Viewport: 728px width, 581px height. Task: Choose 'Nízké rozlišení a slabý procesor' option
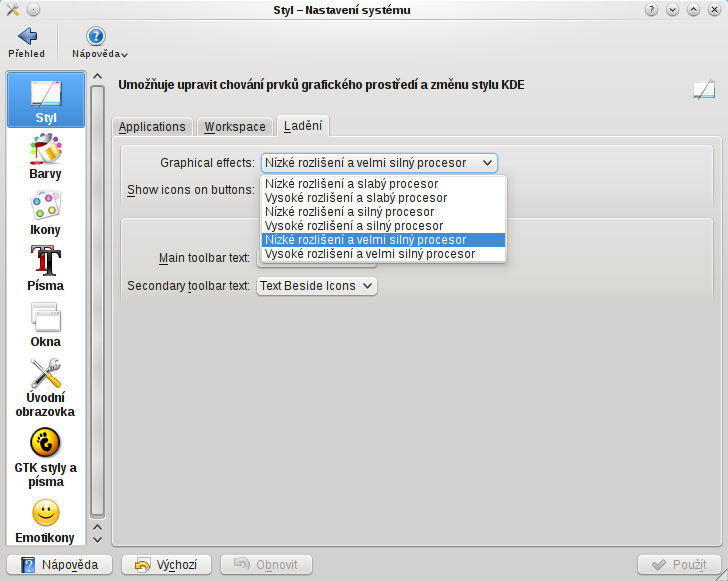(x=351, y=184)
